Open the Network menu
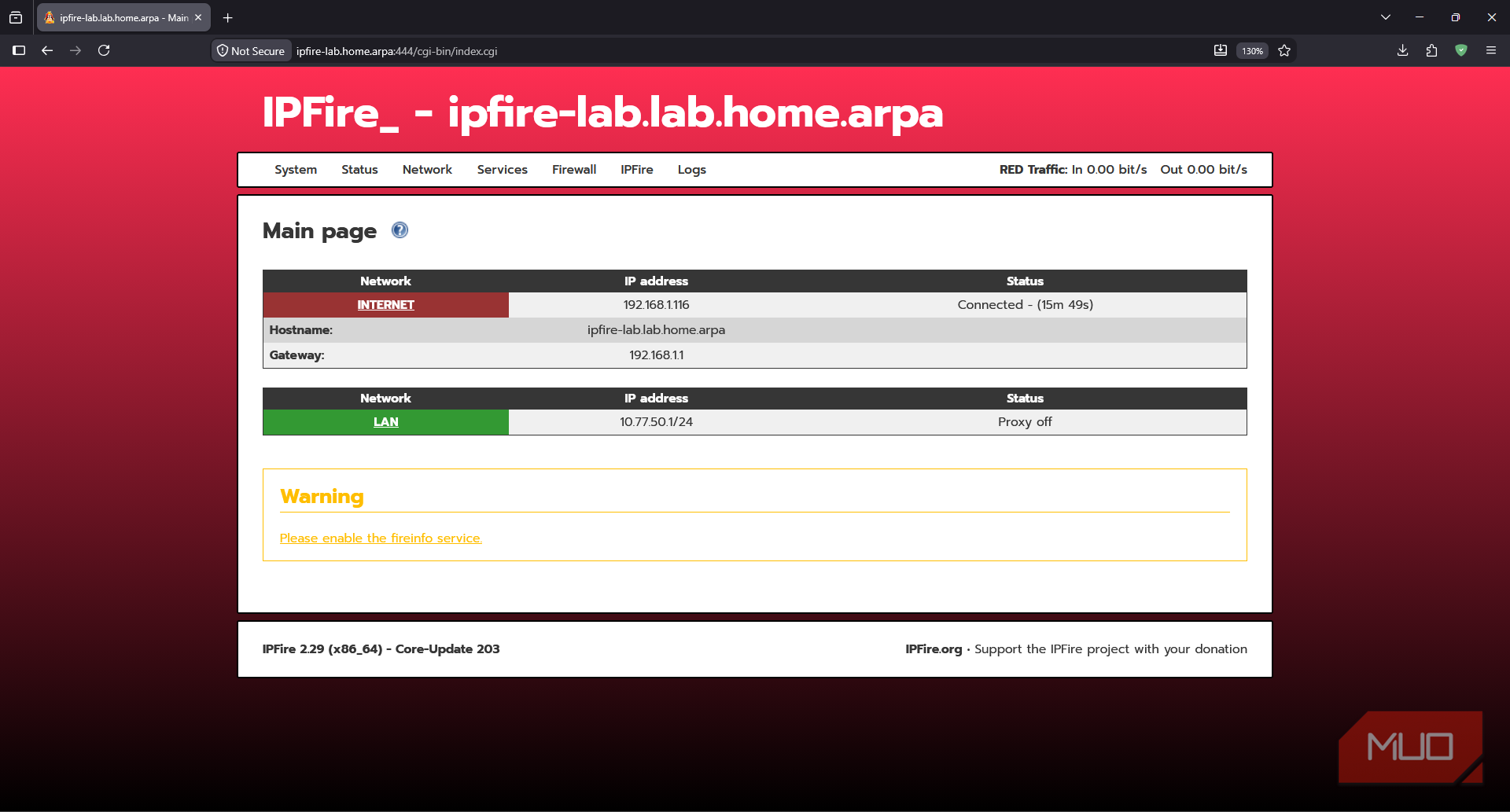This screenshot has height=812, width=1510. click(427, 170)
